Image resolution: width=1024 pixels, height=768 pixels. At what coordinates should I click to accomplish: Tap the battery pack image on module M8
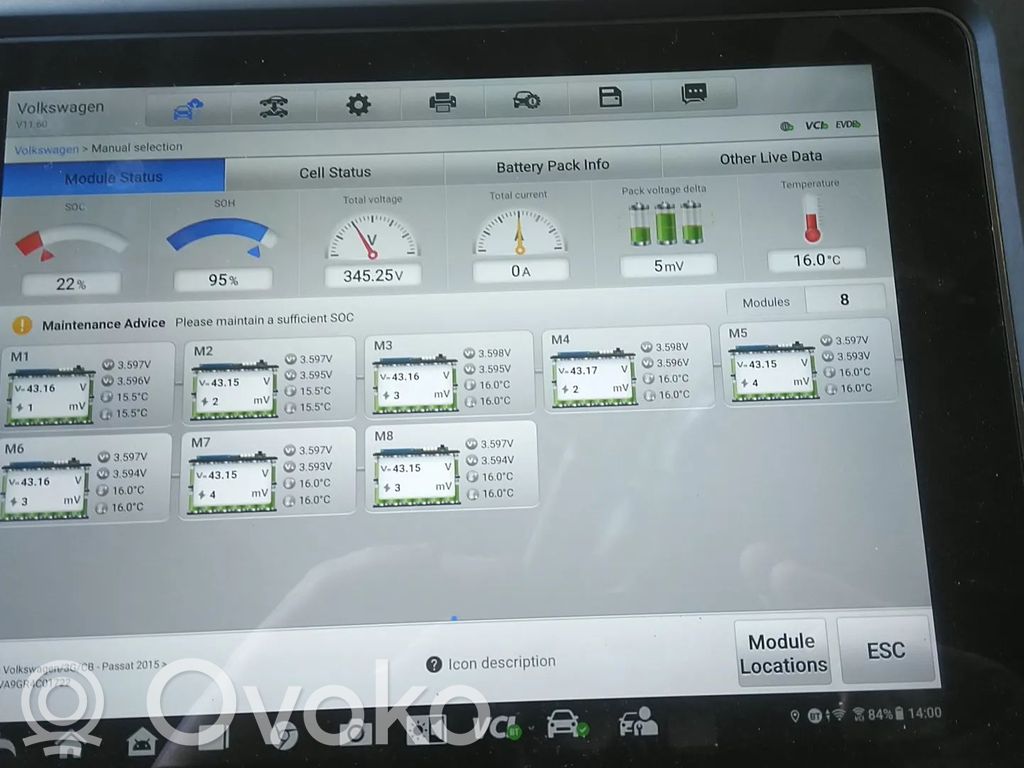415,477
